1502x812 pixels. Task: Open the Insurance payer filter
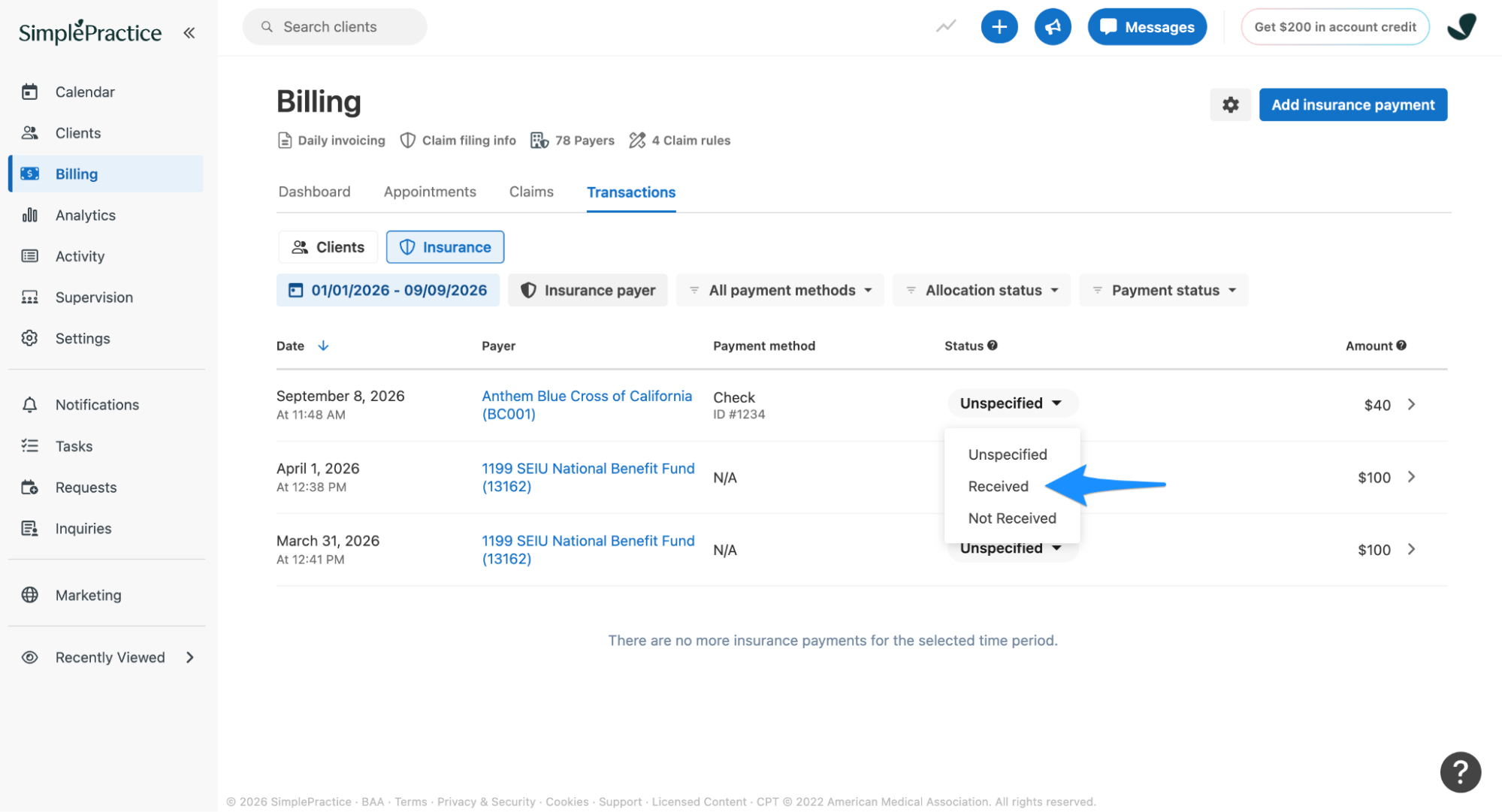(x=588, y=290)
